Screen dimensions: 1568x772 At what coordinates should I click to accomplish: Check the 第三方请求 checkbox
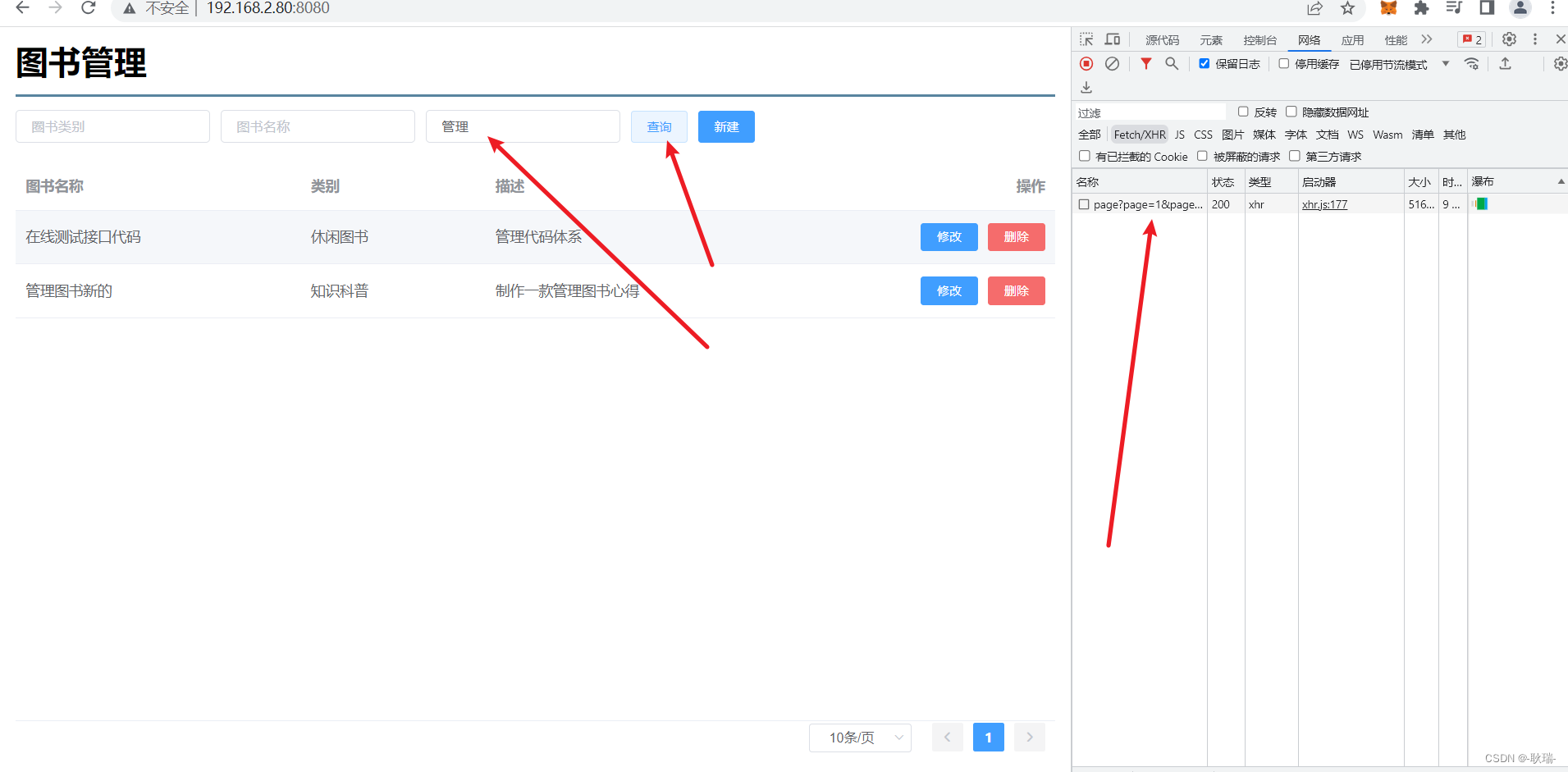1295,156
